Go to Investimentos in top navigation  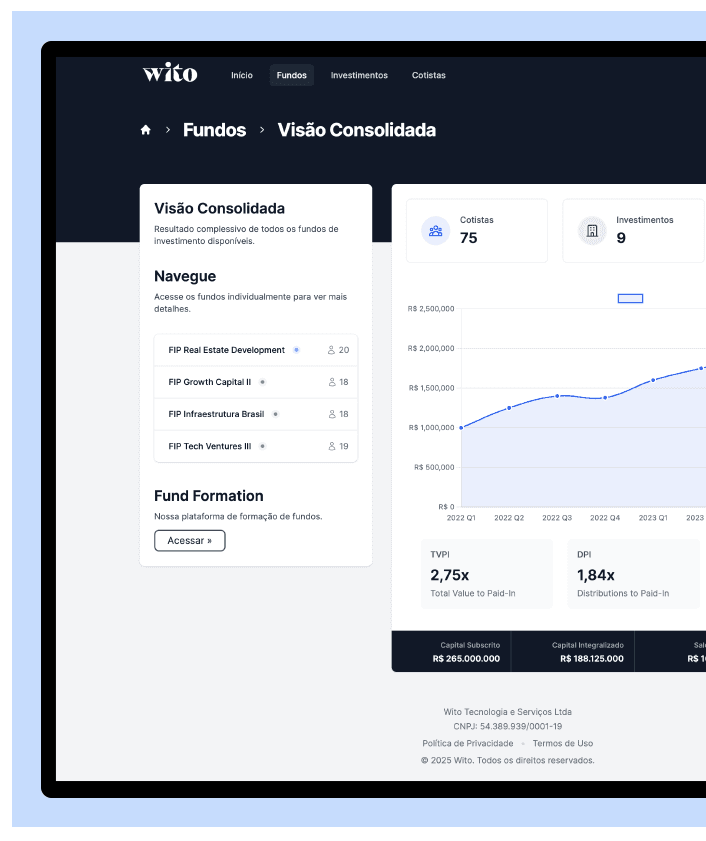(x=359, y=75)
